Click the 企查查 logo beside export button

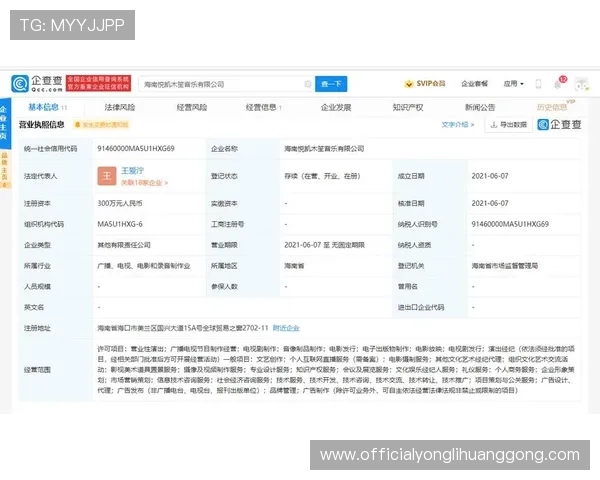(559, 124)
